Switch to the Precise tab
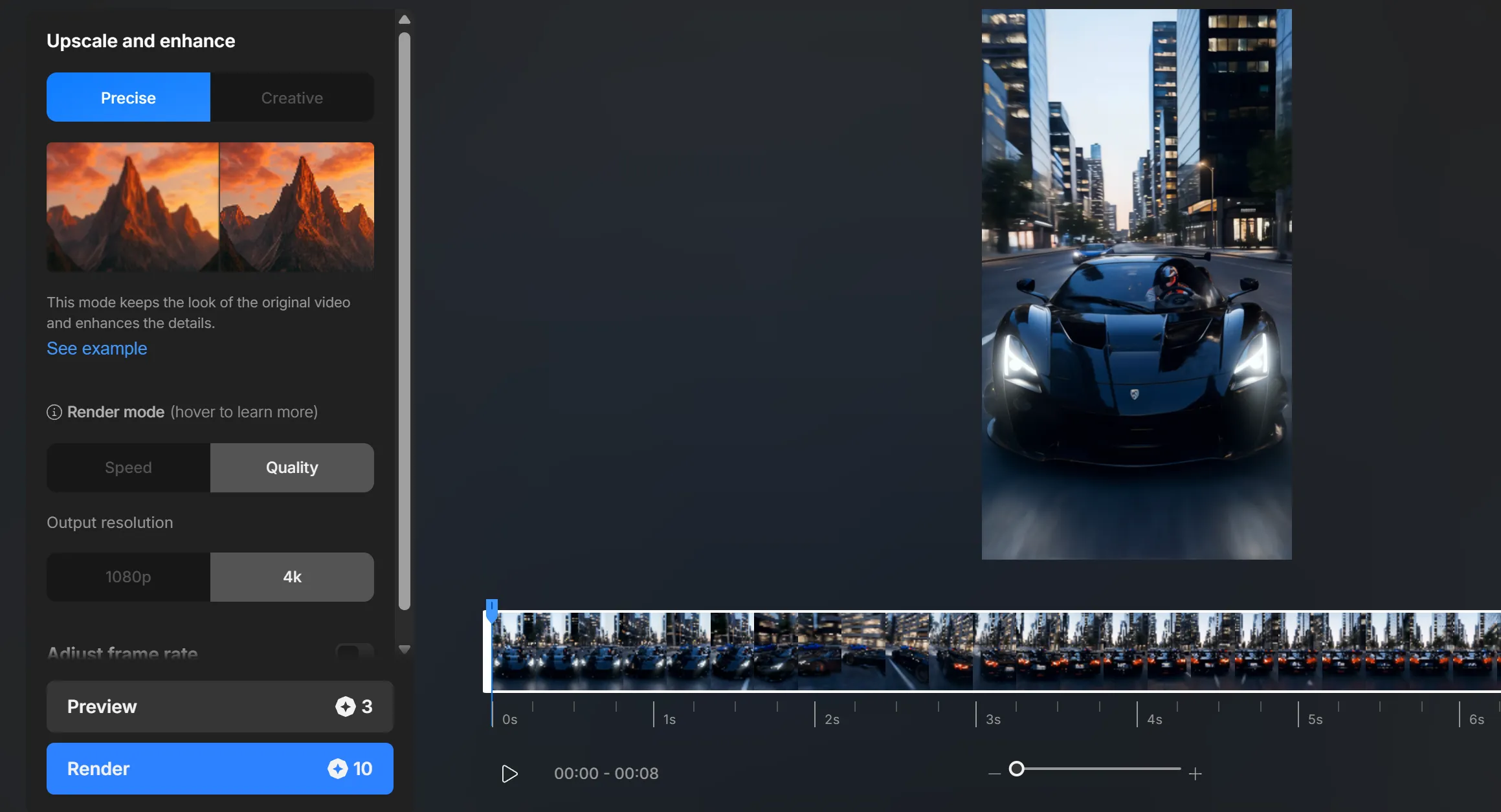Viewport: 1501px width, 812px height. pyautogui.click(x=128, y=98)
